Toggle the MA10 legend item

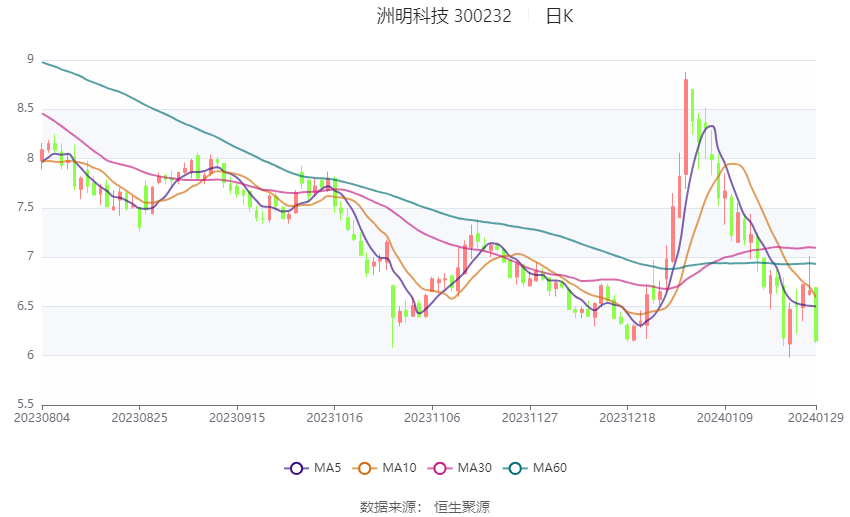pos(385,468)
